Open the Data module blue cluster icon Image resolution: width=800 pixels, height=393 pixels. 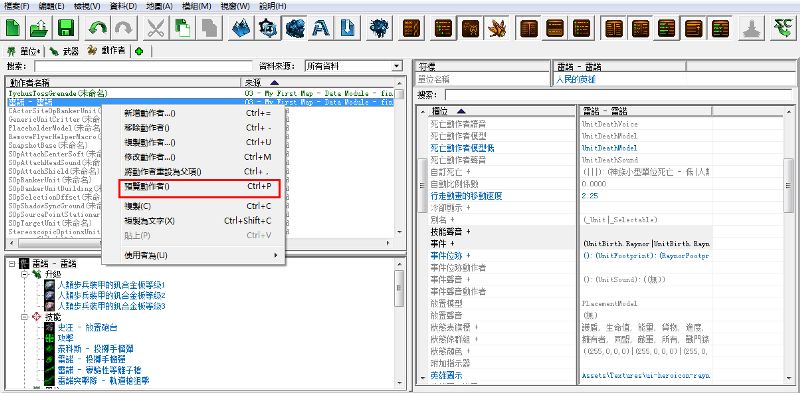tap(294, 27)
